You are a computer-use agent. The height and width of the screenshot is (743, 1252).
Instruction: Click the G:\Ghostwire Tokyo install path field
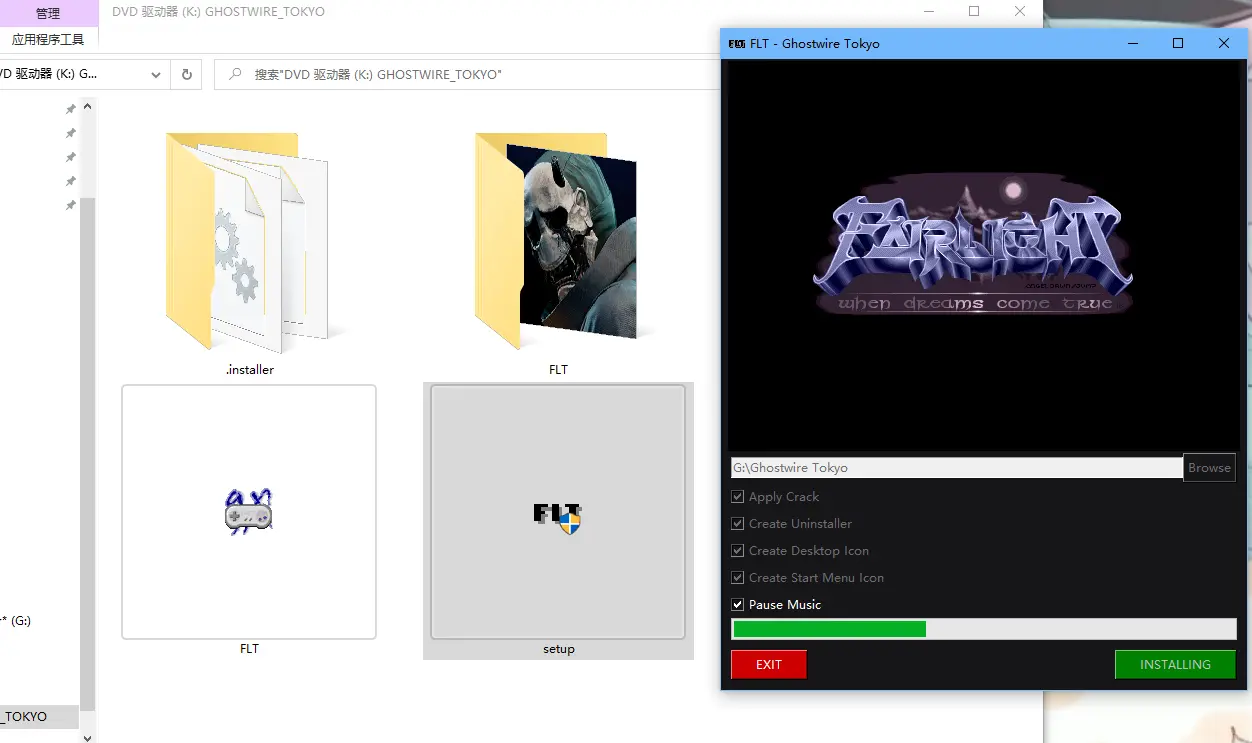(x=957, y=467)
